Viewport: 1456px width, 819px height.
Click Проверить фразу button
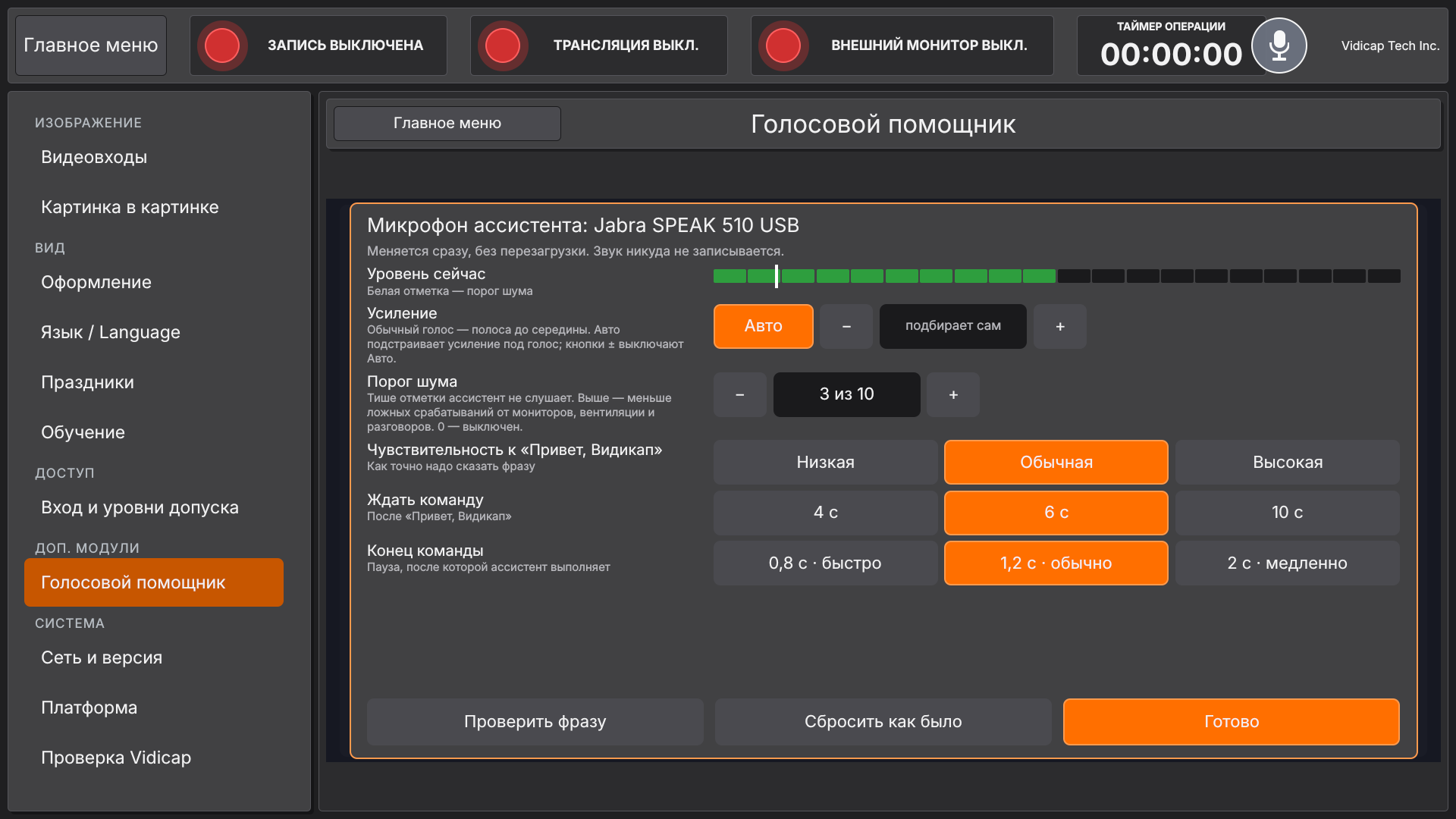pyautogui.click(x=535, y=722)
